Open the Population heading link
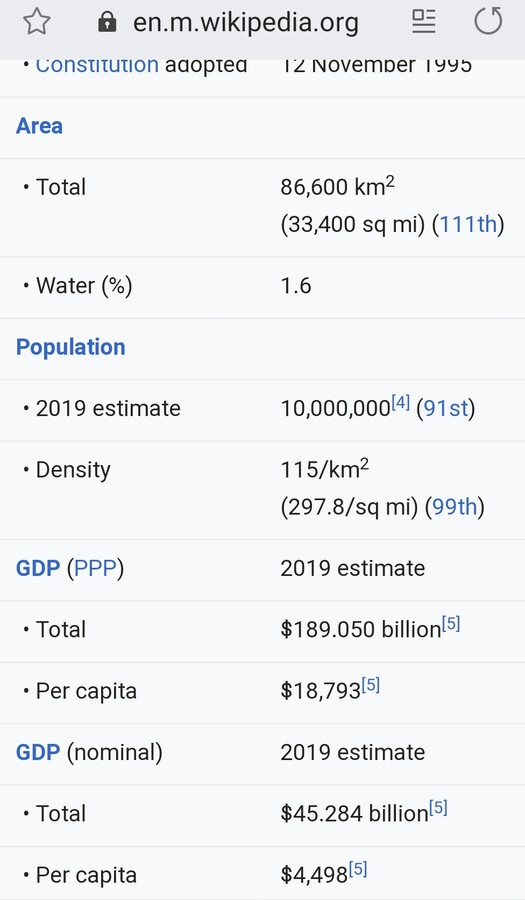 (x=71, y=347)
